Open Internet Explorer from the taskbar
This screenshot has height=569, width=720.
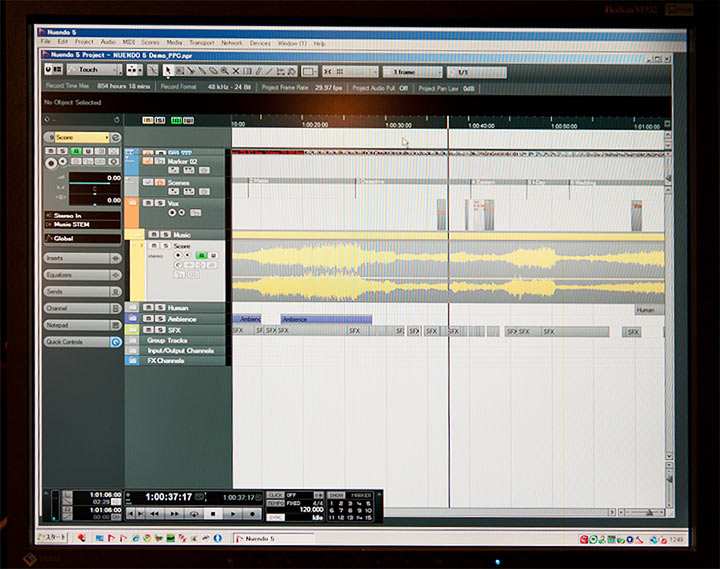tap(135, 538)
